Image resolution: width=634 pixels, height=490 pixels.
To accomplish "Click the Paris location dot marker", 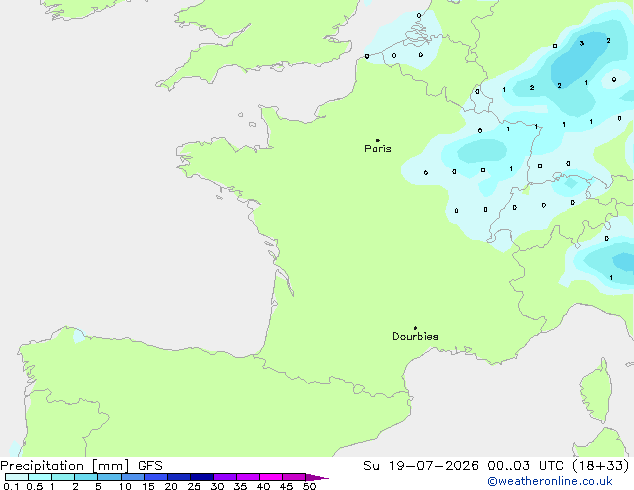I will coord(378,140).
